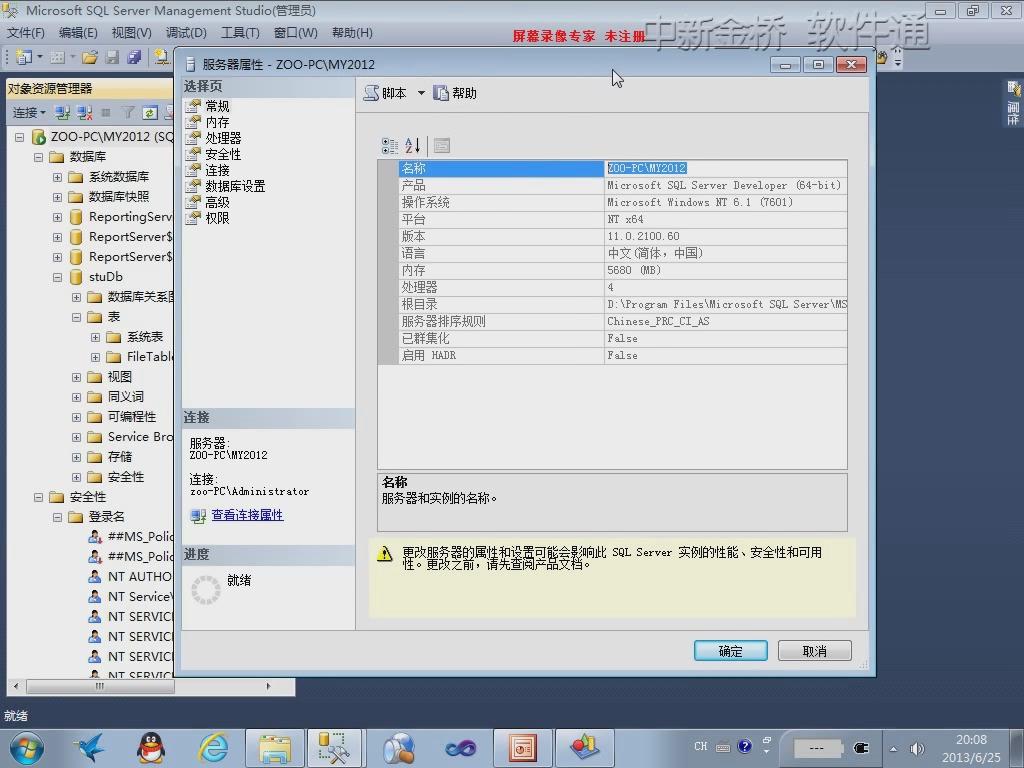The image size is (1024, 768).
Task: Click the Refresh icon in Object Explorer
Action: click(150, 113)
